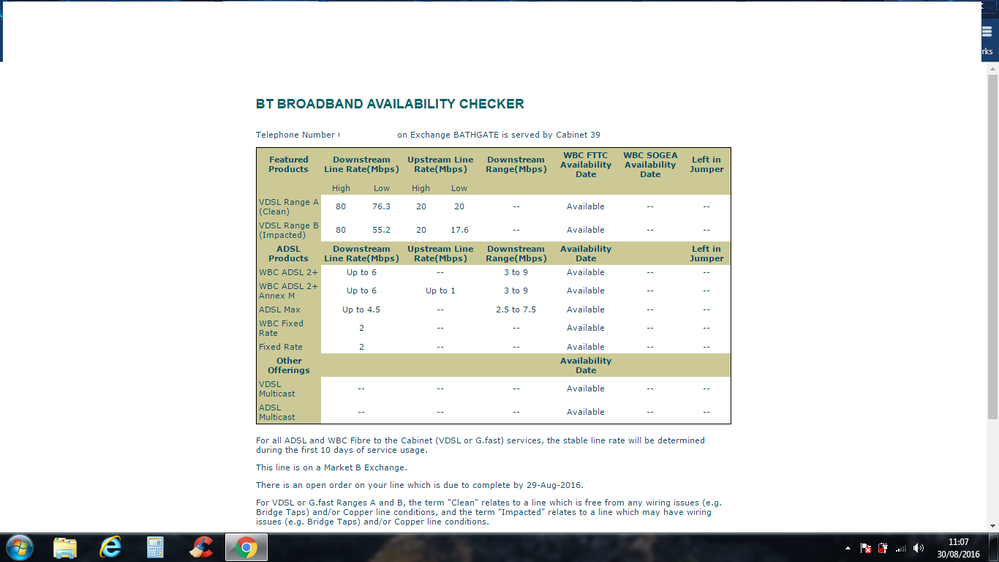Screen dimensions: 999x562
Task: Launch CCleaner from the taskbar
Action: point(201,548)
